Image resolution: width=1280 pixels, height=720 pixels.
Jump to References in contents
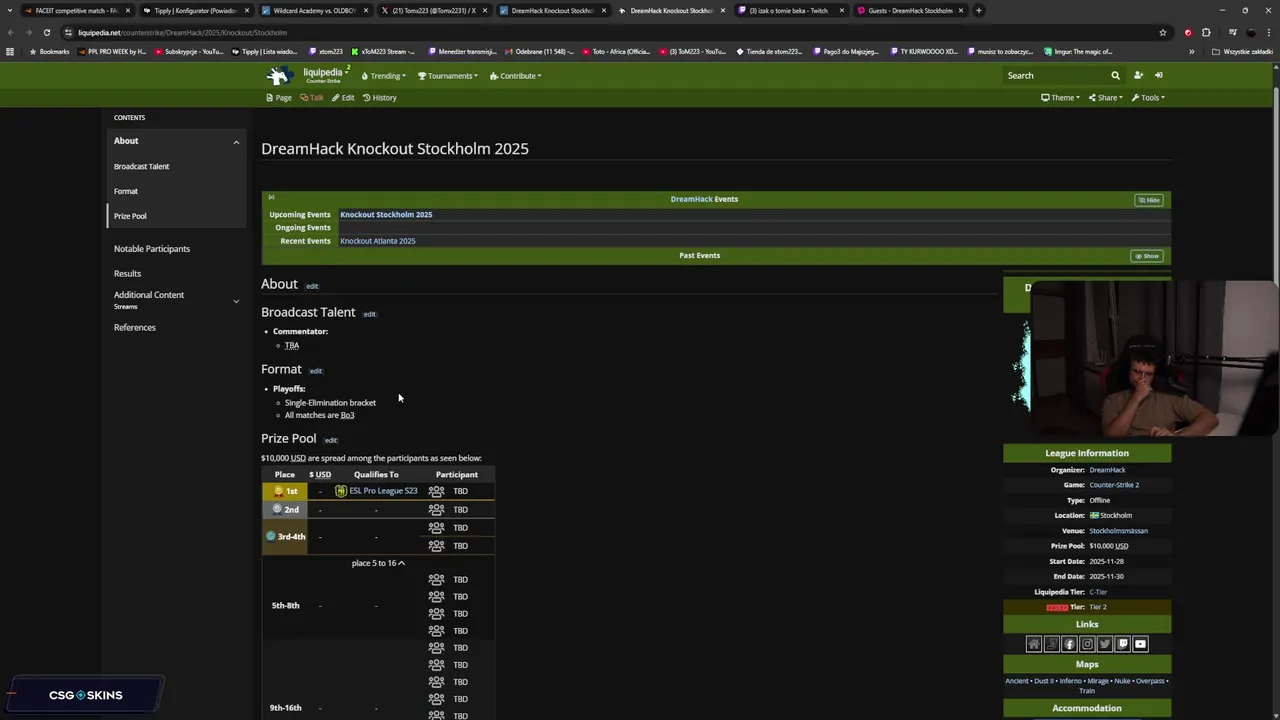click(x=135, y=327)
